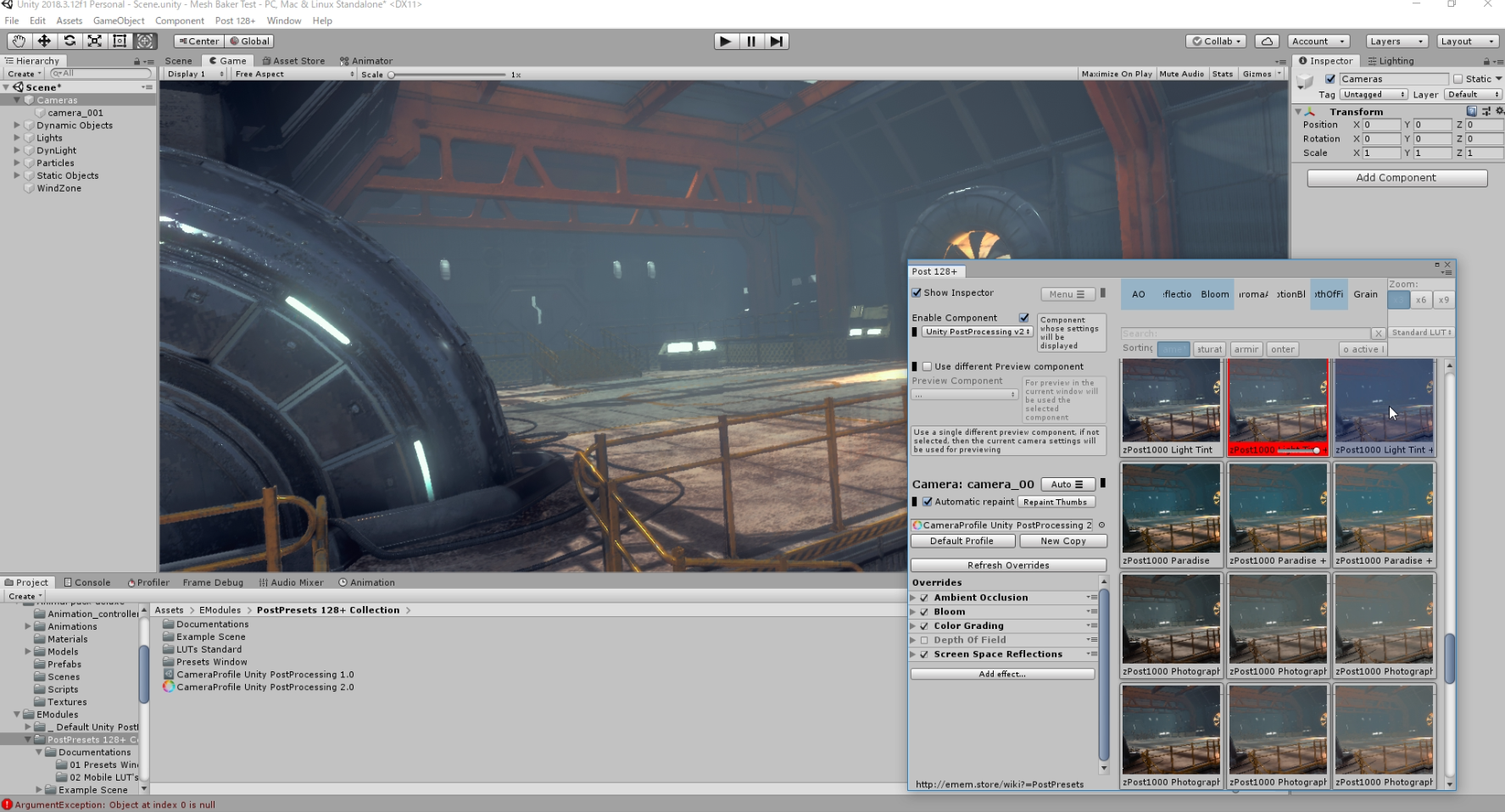
Task: Select the Rect Transform tool
Action: [120, 41]
